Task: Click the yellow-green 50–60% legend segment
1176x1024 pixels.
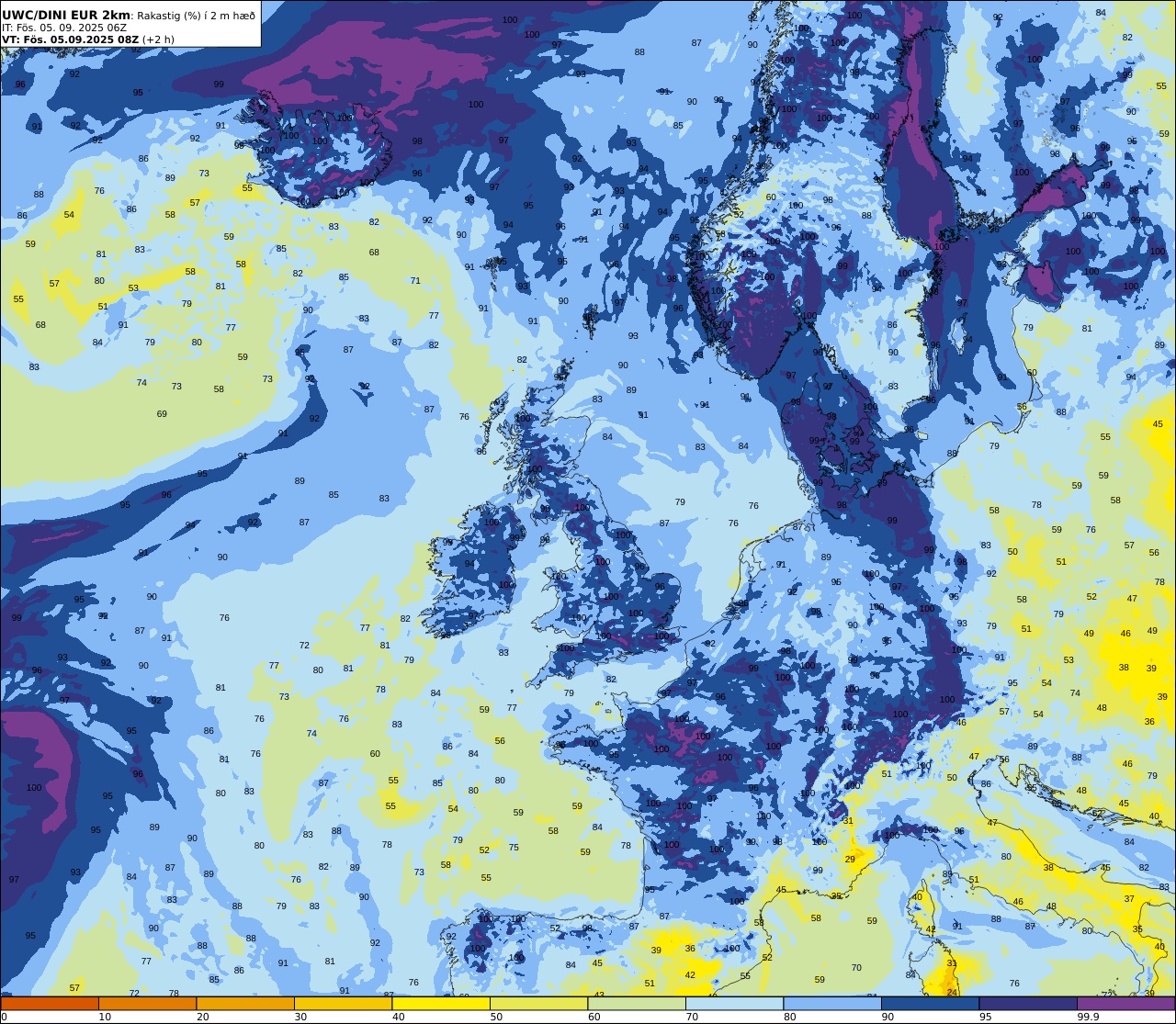Action: 538,1004
